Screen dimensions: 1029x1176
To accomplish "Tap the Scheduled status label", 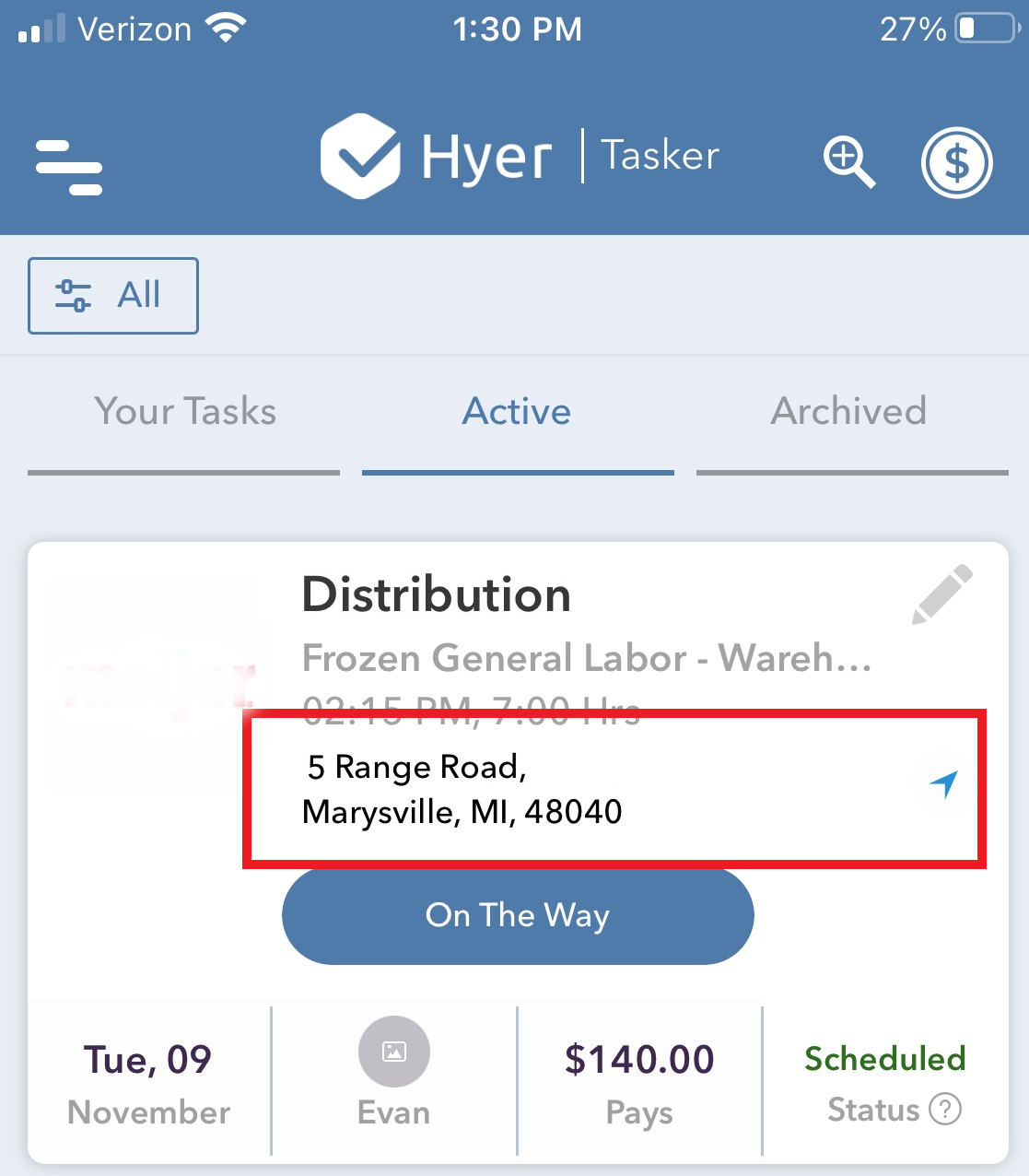I will click(885, 1059).
